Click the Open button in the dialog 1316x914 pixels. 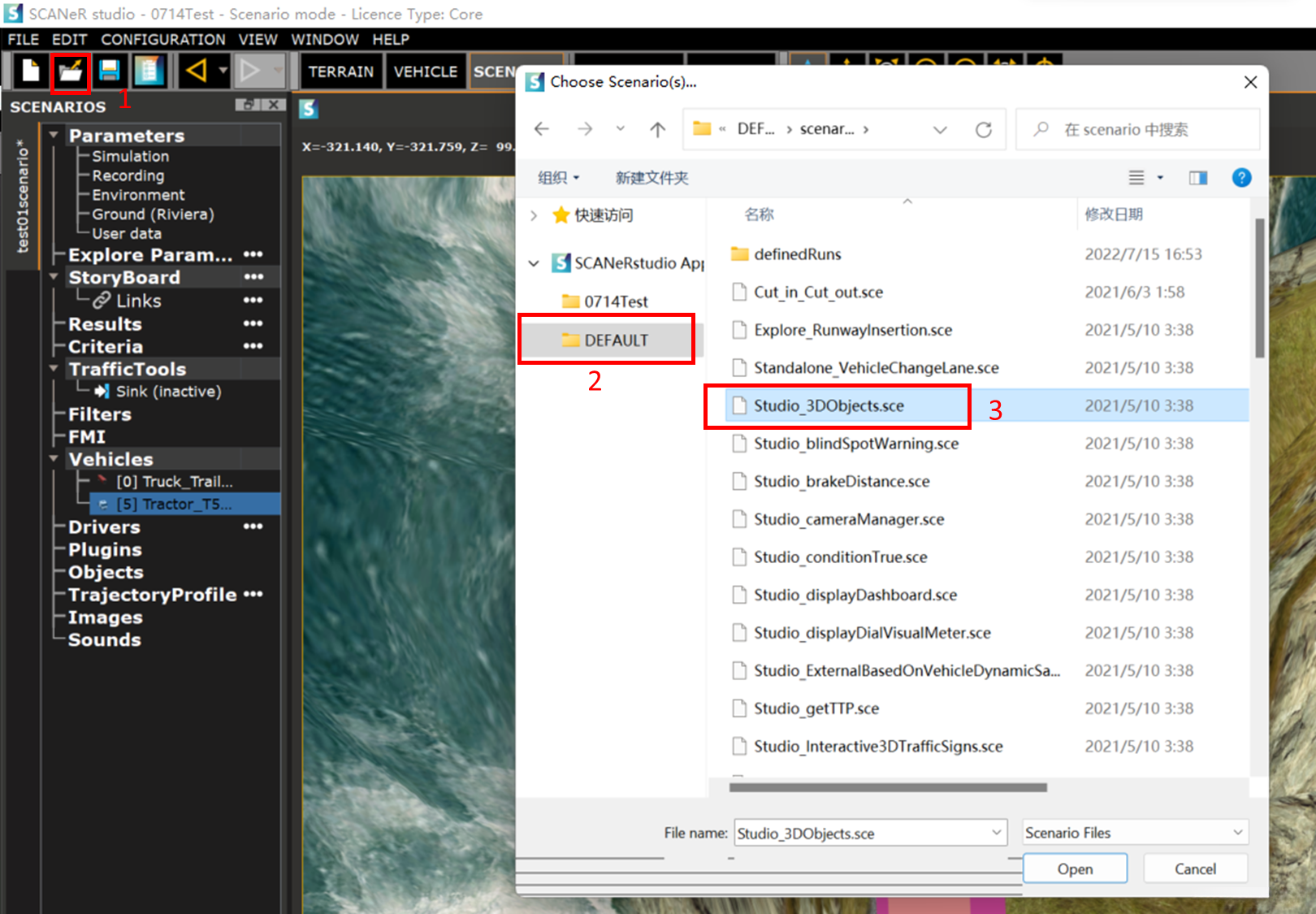[1075, 869]
